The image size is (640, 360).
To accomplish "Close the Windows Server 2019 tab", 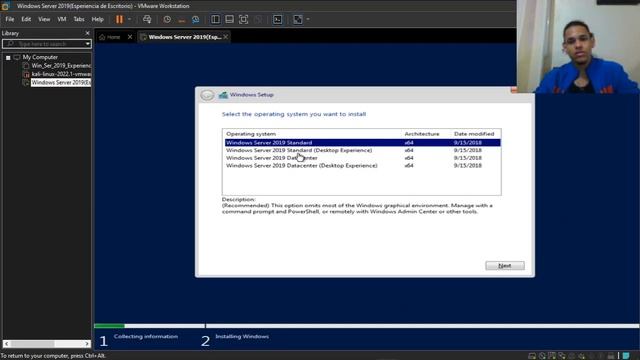I will point(226,37).
